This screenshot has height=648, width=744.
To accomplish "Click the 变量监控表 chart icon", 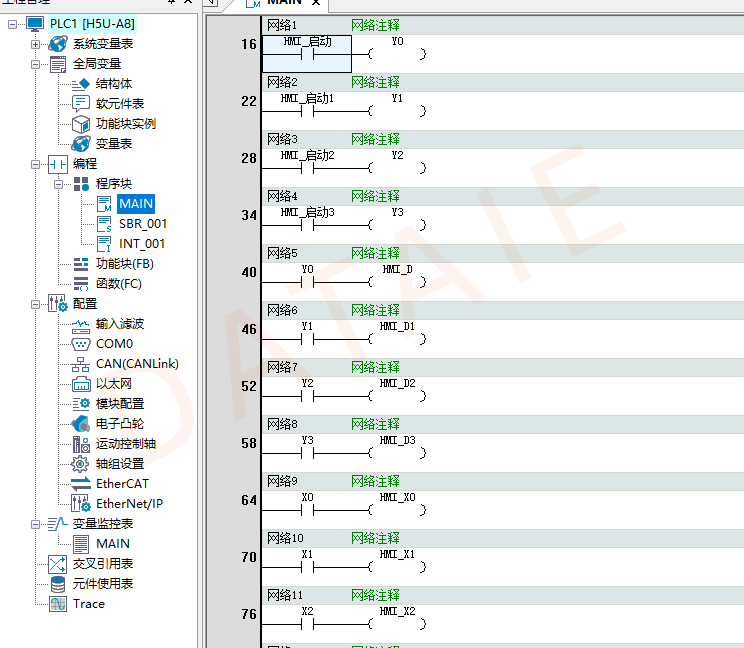I will point(58,524).
